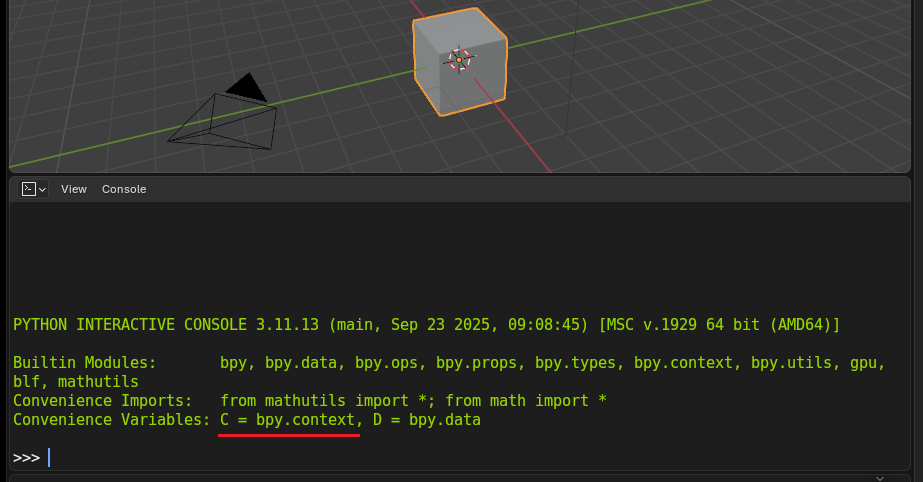Click the 'Builtin Modules:' label text
Viewport: 923px width, 482px height.
(x=85, y=363)
